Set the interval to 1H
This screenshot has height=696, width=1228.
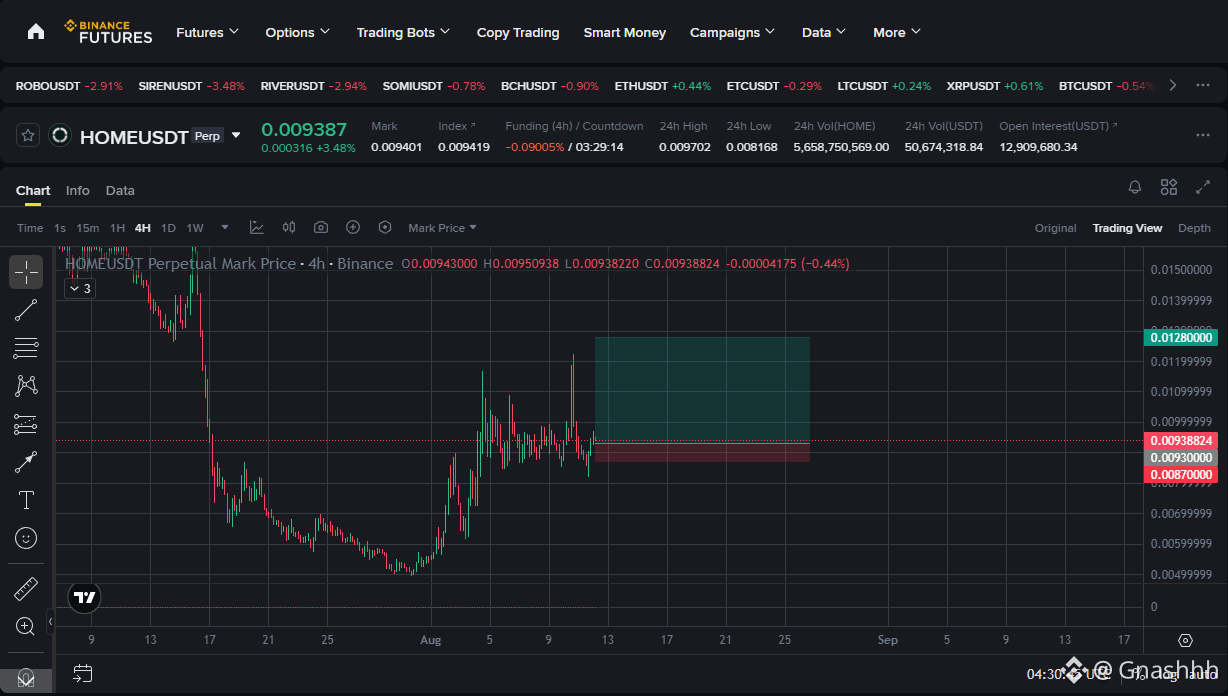(117, 228)
